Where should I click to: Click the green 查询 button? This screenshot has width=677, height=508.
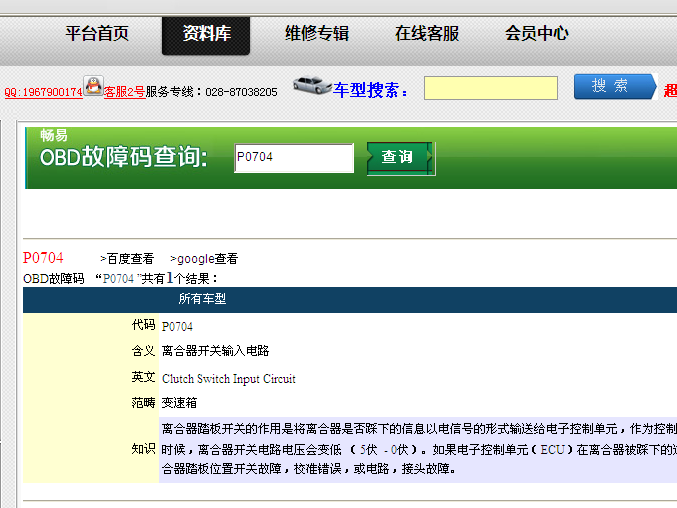(401, 158)
